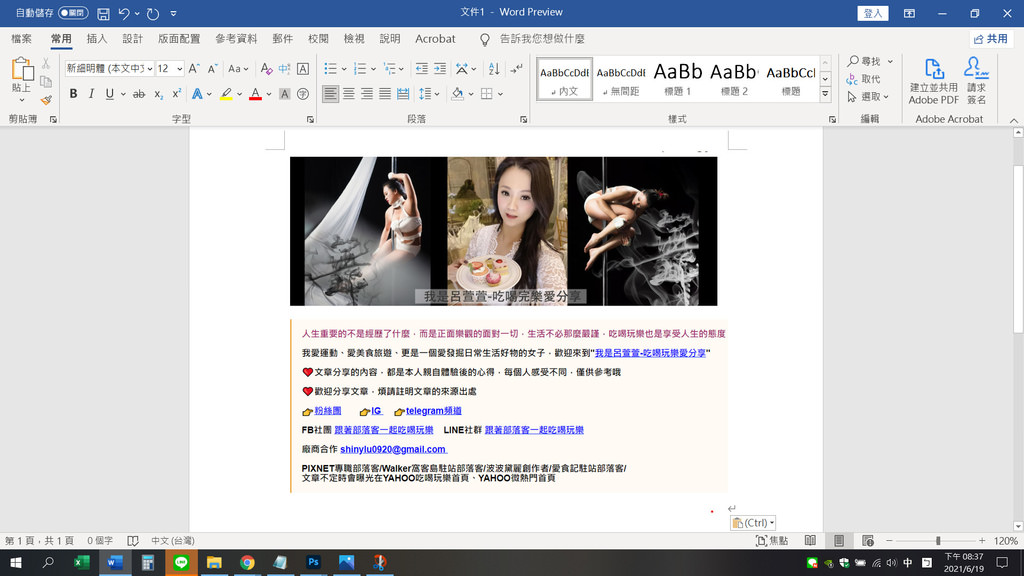Image resolution: width=1024 pixels, height=576 pixels.
Task: Click the 取代 replace button
Action: [x=864, y=79]
